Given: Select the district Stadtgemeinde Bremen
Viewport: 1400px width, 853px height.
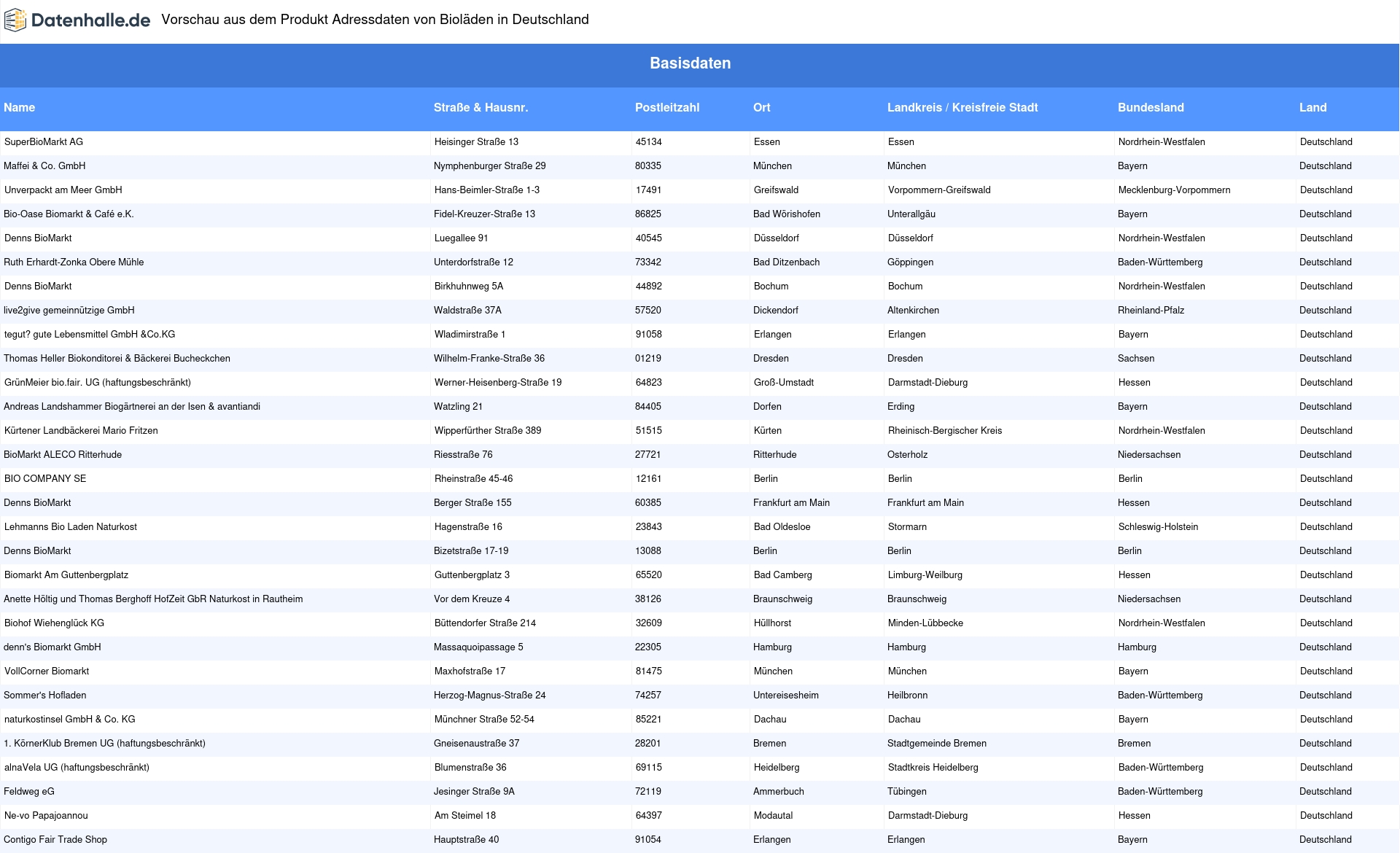Looking at the screenshot, I should [x=937, y=744].
